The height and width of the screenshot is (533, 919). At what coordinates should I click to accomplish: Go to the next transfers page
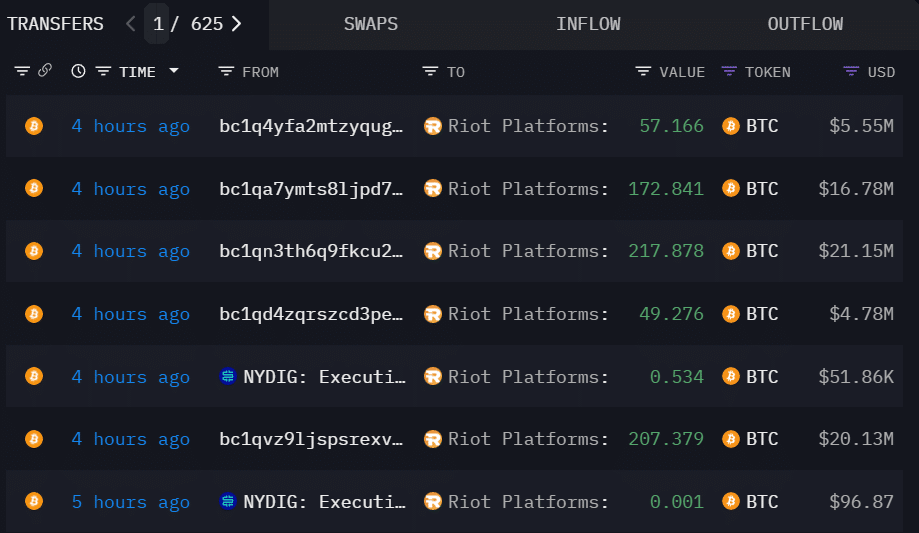(x=237, y=24)
